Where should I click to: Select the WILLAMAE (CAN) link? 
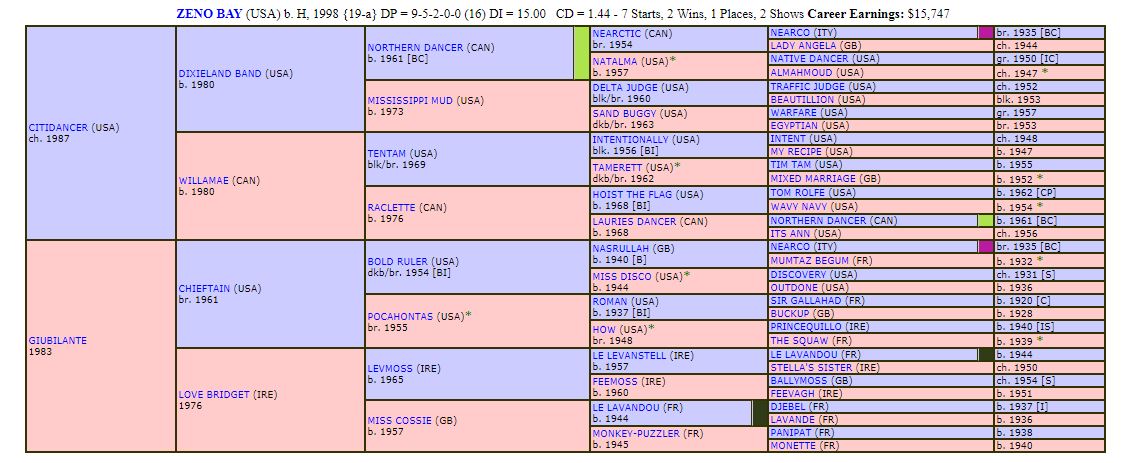tap(205, 181)
